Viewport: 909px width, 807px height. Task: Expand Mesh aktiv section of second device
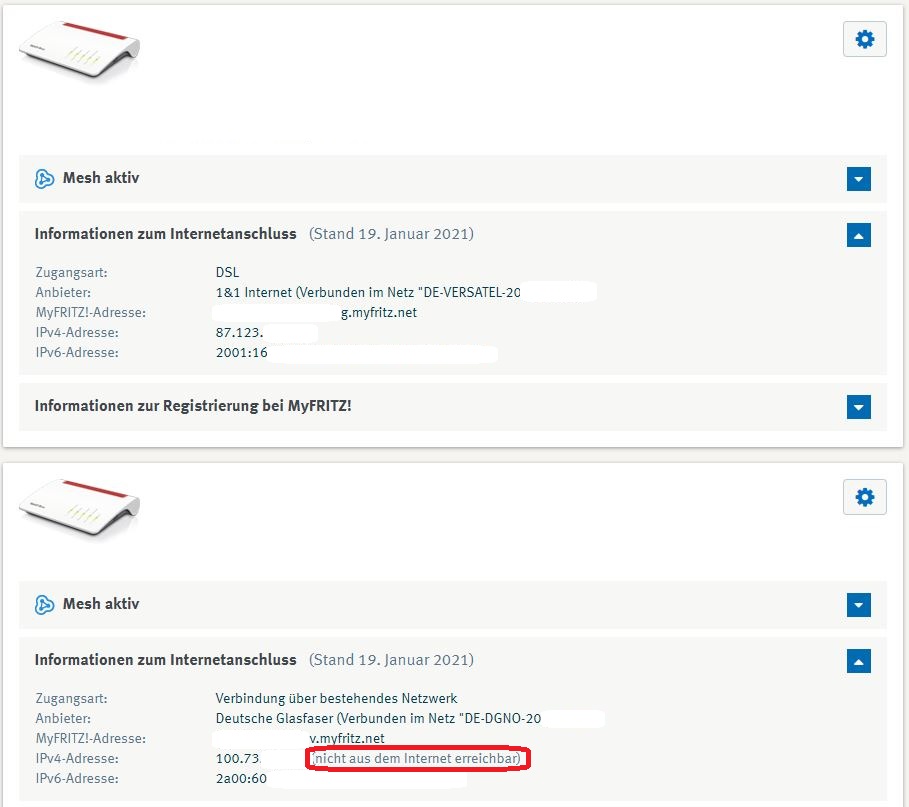point(859,605)
